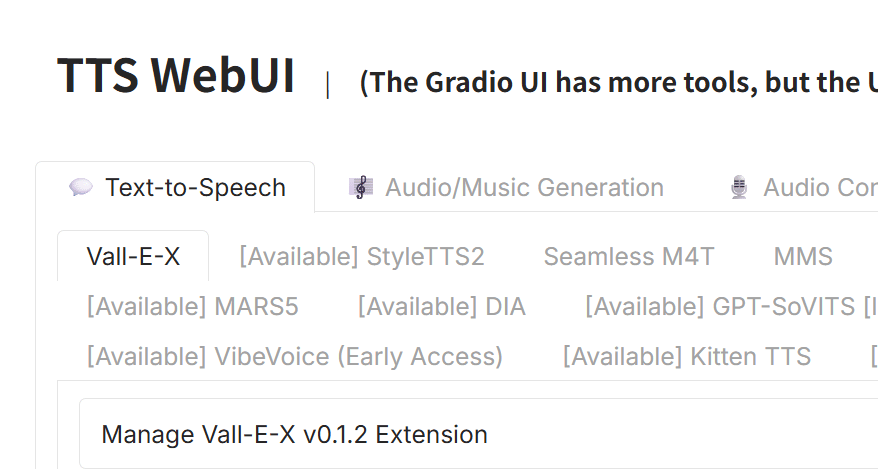The width and height of the screenshot is (878, 469).
Task: Click the speech bubble icon on Text-to-Speech
Action: (x=81, y=187)
